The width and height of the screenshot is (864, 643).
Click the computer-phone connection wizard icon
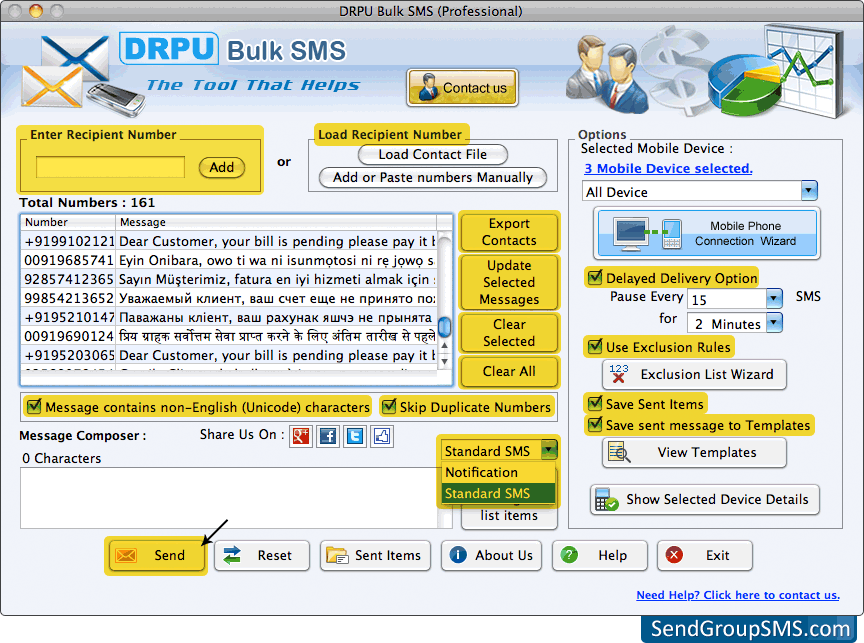647,233
